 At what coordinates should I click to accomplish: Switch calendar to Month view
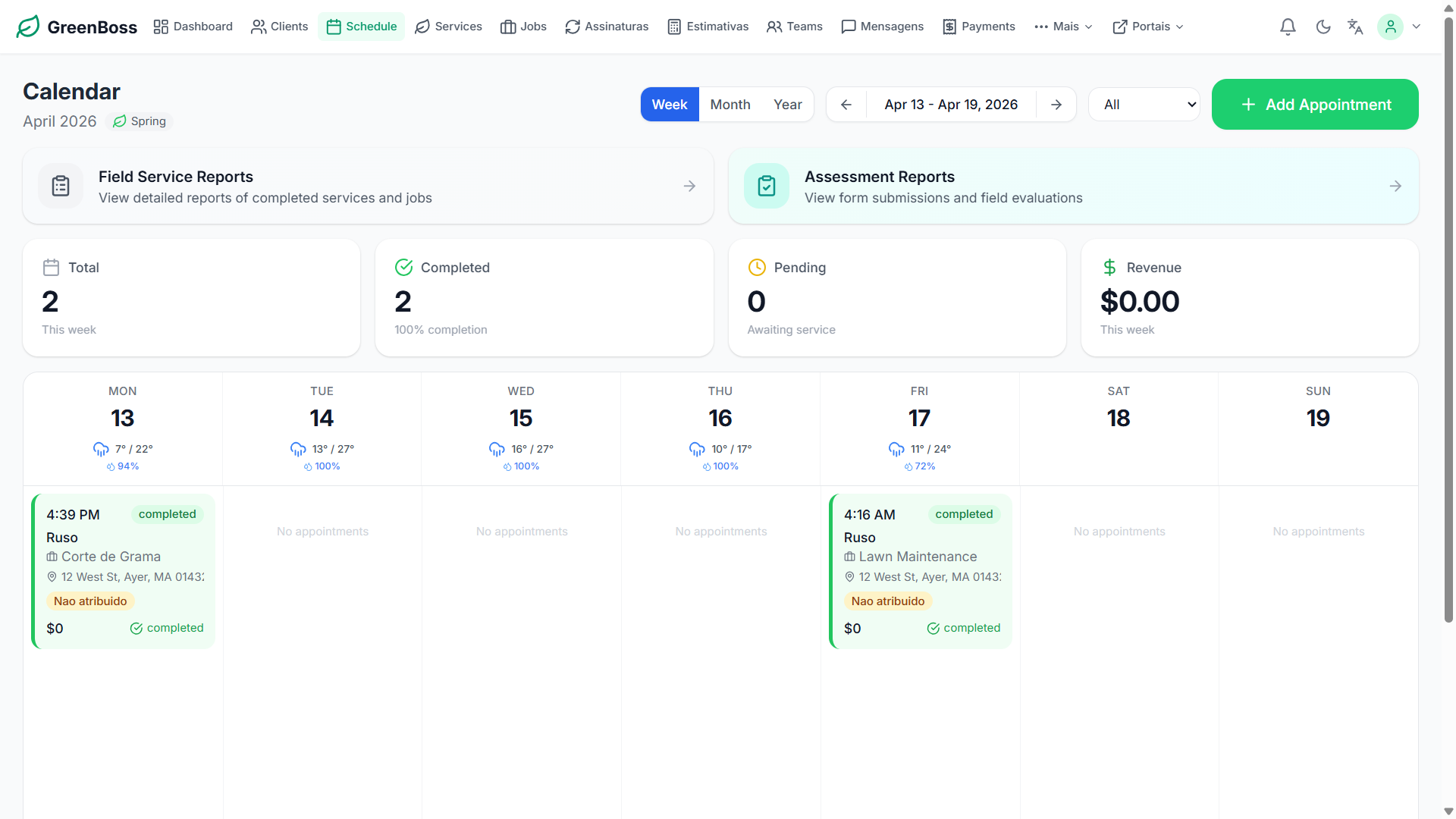tap(730, 104)
